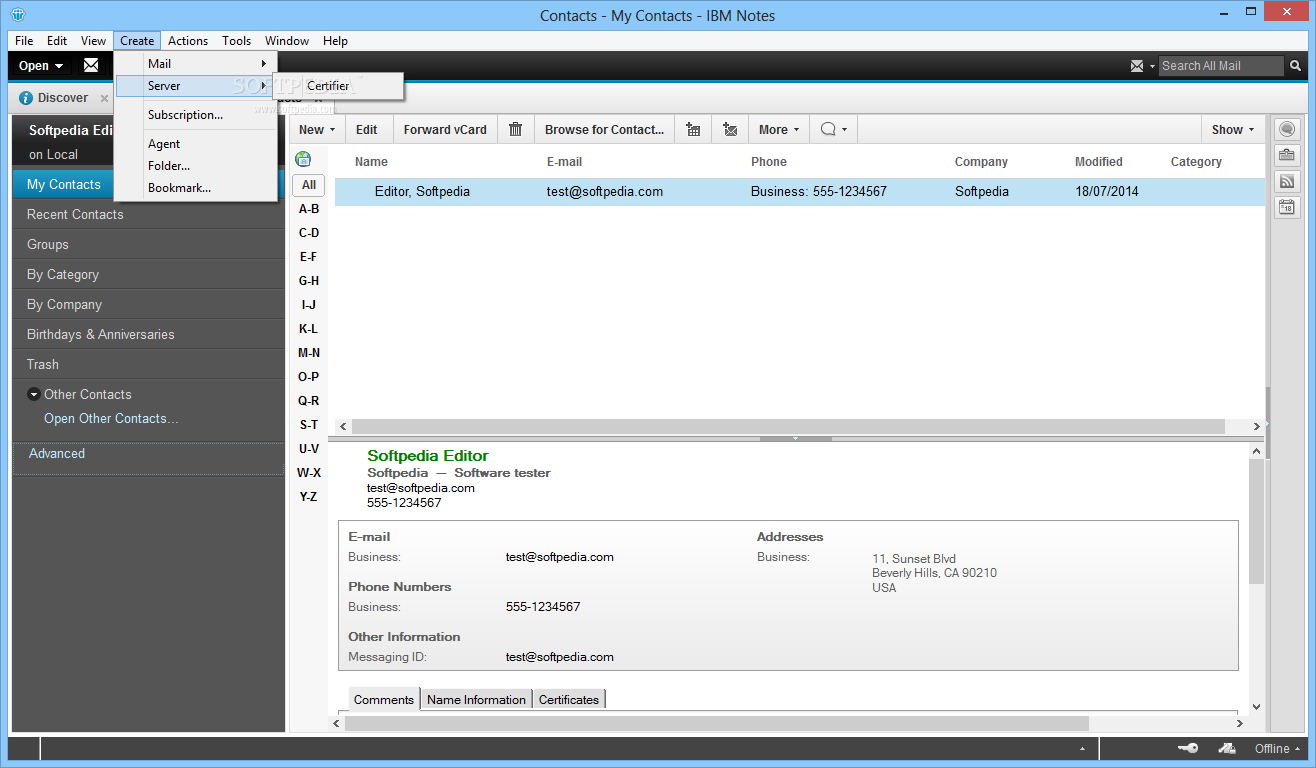The height and width of the screenshot is (768, 1316).
Task: Click the trash can delete icon
Action: (516, 129)
